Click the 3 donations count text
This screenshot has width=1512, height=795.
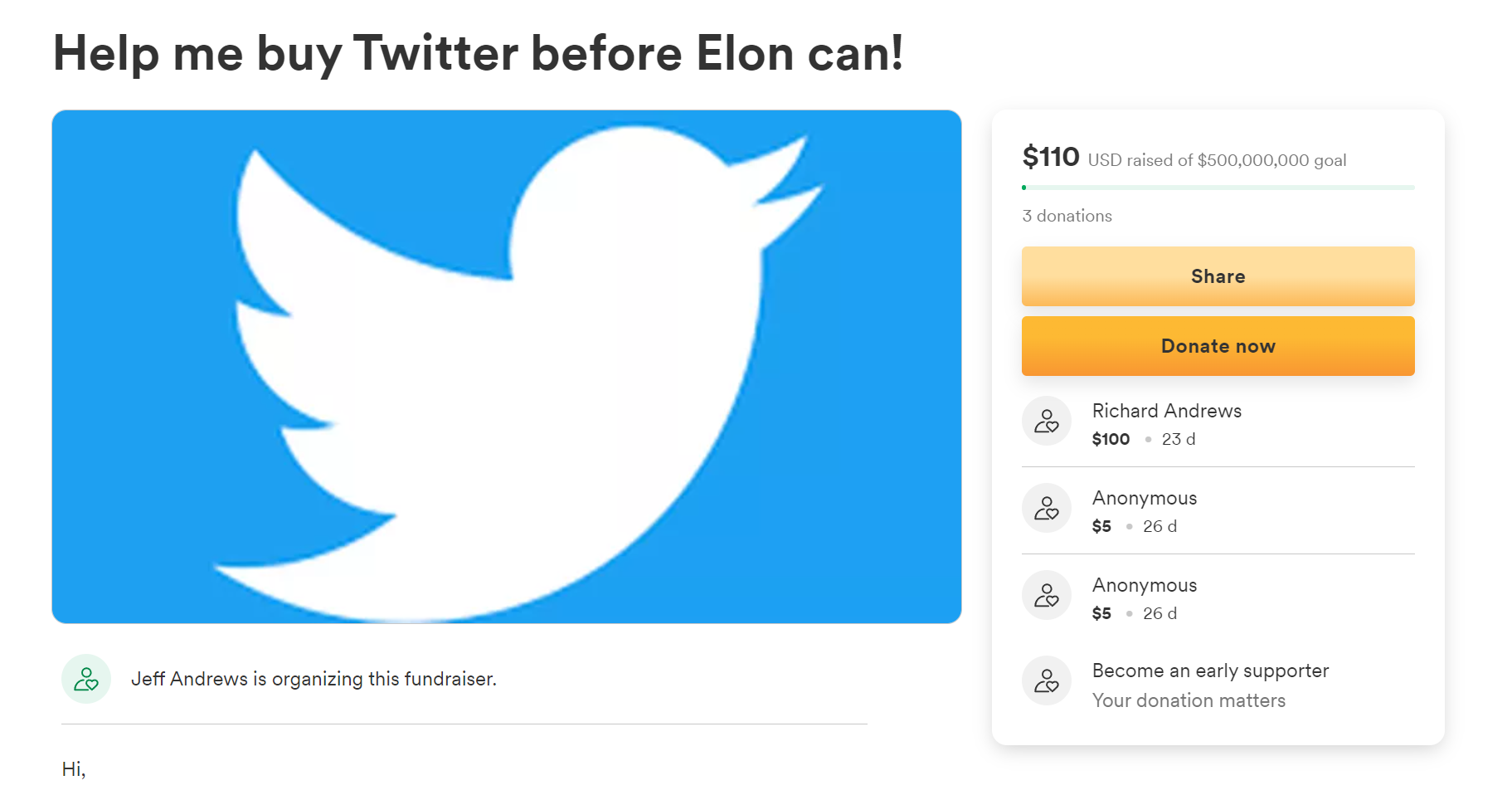[1067, 216]
